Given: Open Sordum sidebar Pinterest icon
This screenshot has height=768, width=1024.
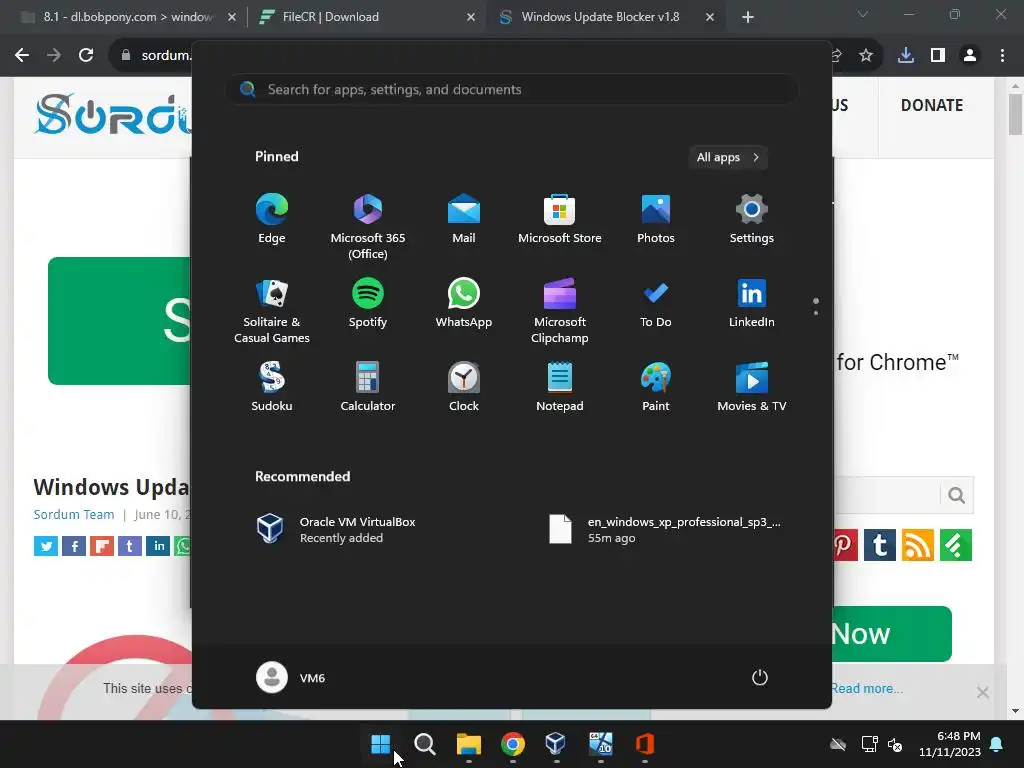Looking at the screenshot, I should click(845, 545).
